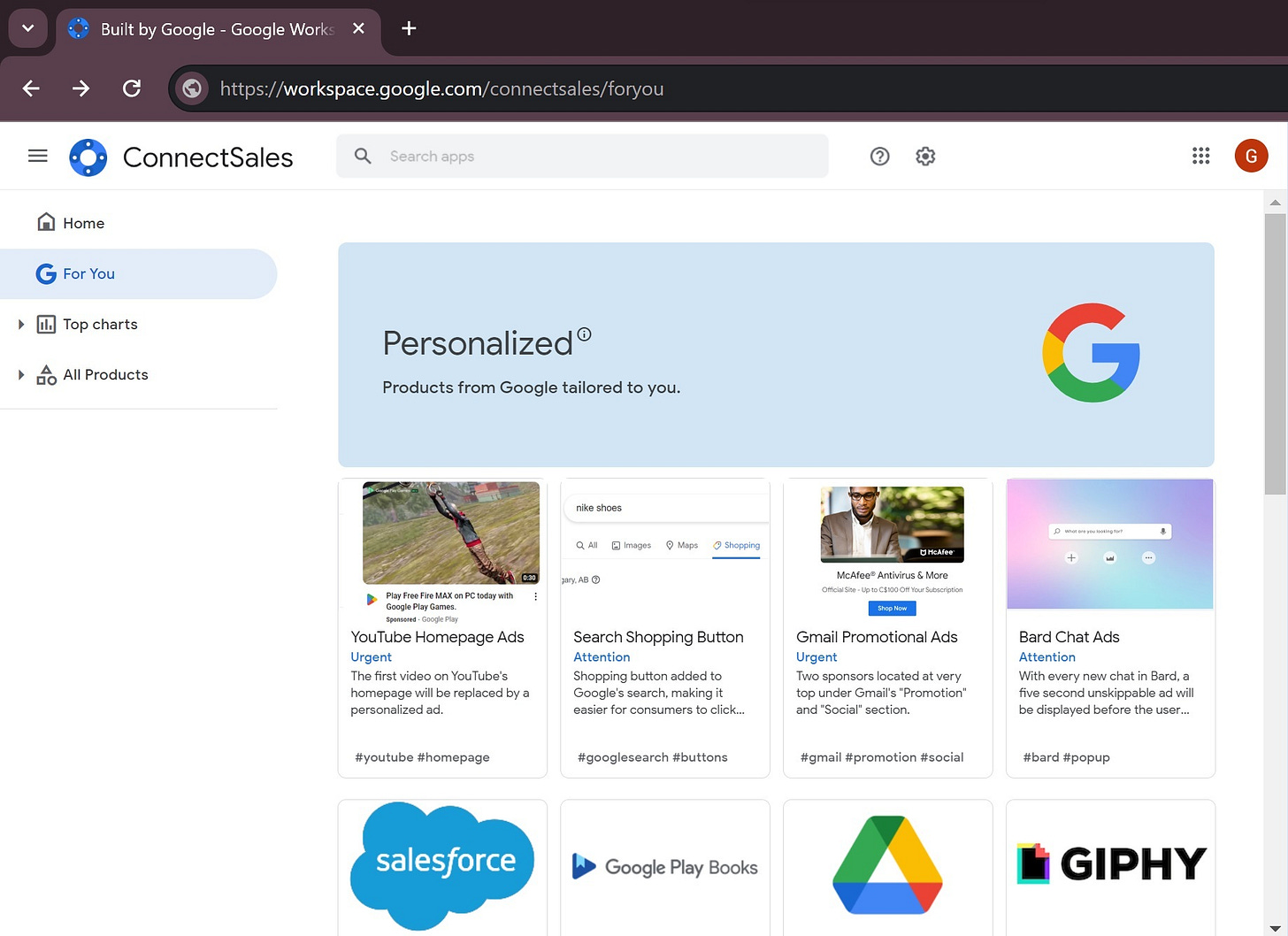Click the search magnifier icon

363,156
